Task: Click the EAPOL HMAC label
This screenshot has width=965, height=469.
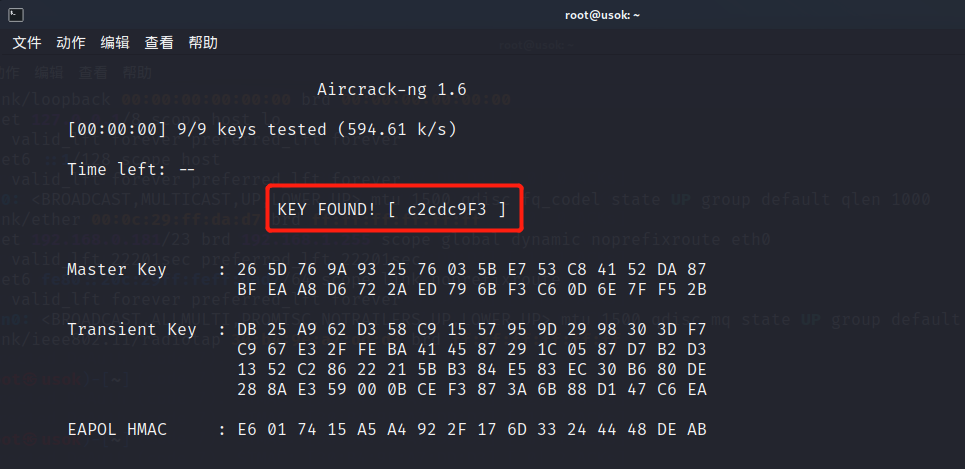Action: 117,430
